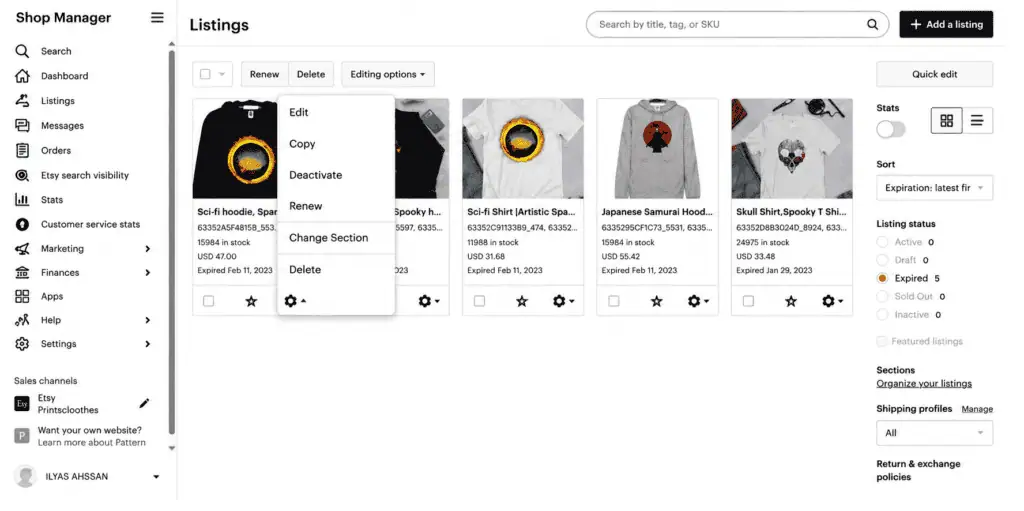Click the pencil icon next to Etsy Printscloothes

(144, 404)
